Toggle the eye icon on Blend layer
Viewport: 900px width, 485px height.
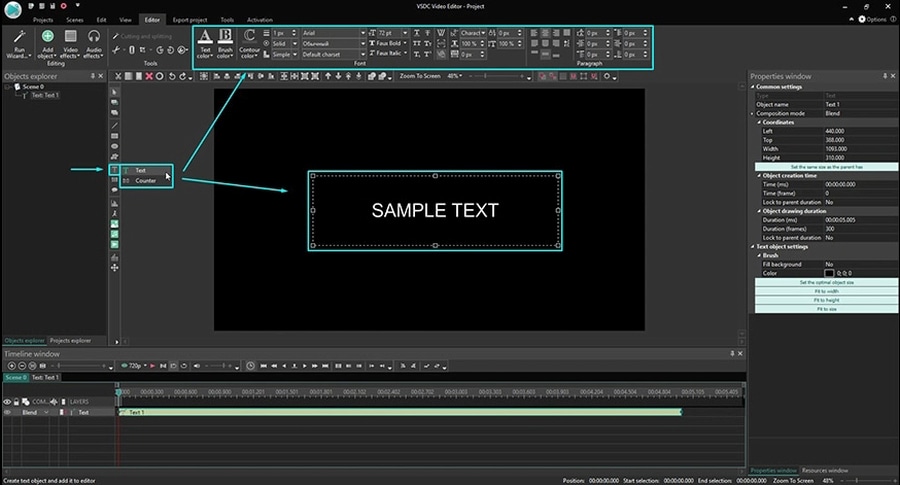click(x=8, y=412)
